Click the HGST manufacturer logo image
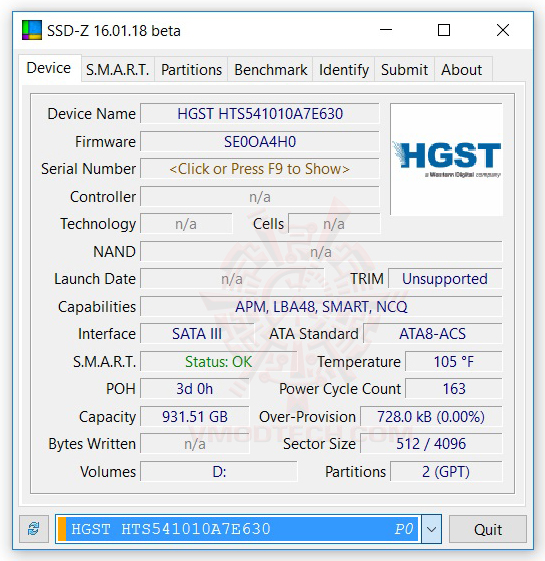545x561 pixels. tap(447, 160)
